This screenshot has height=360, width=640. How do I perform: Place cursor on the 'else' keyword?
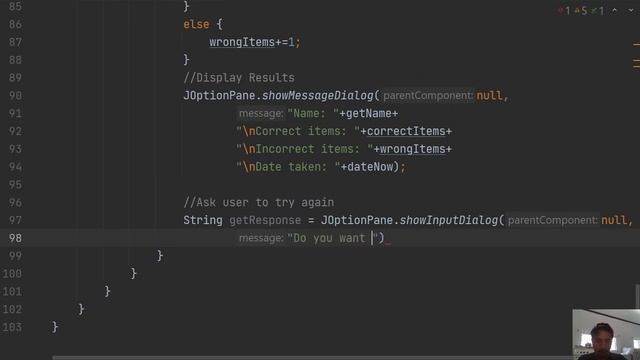[x=196, y=24]
